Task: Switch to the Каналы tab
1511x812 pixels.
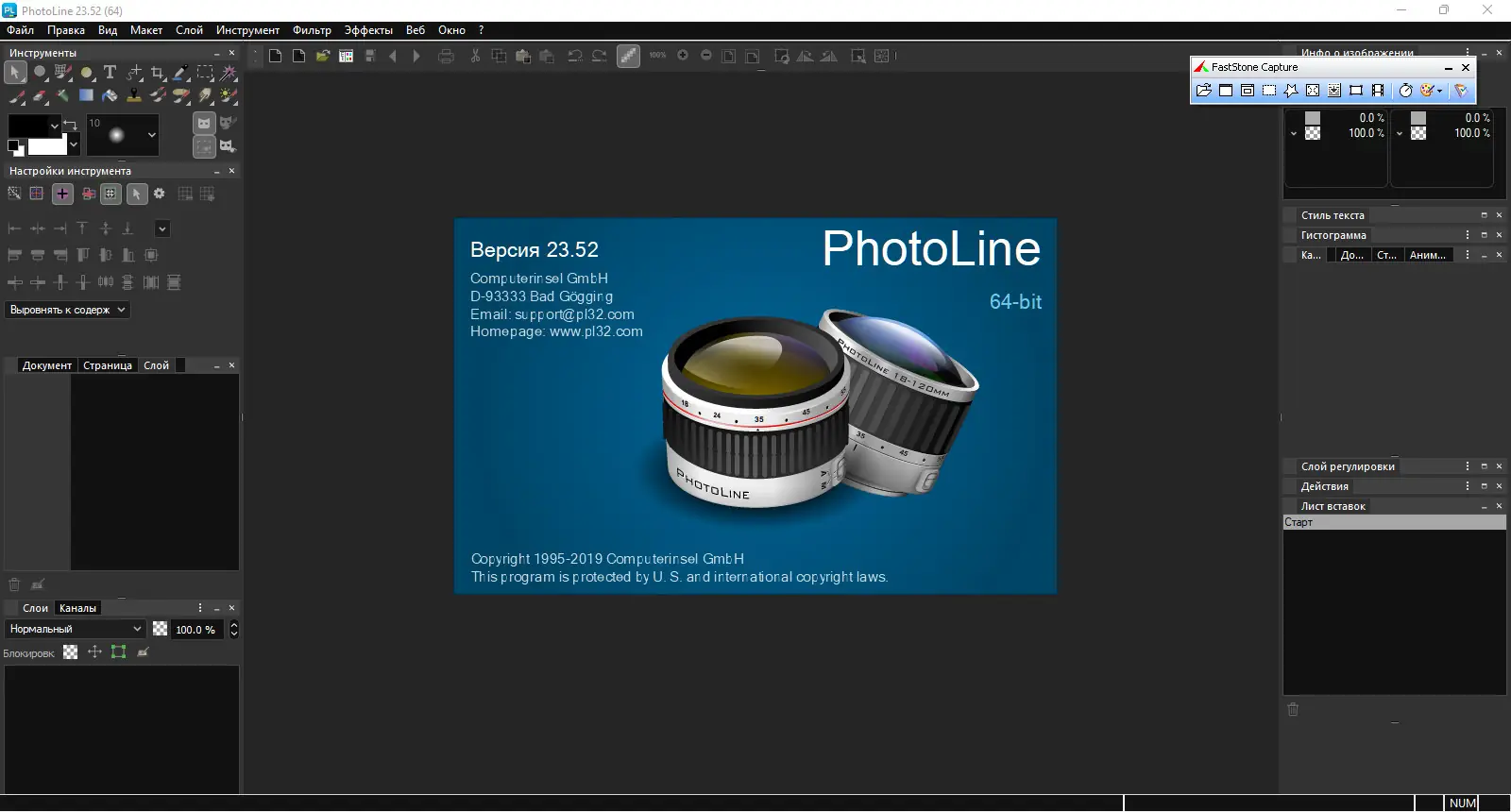Action: click(77, 608)
